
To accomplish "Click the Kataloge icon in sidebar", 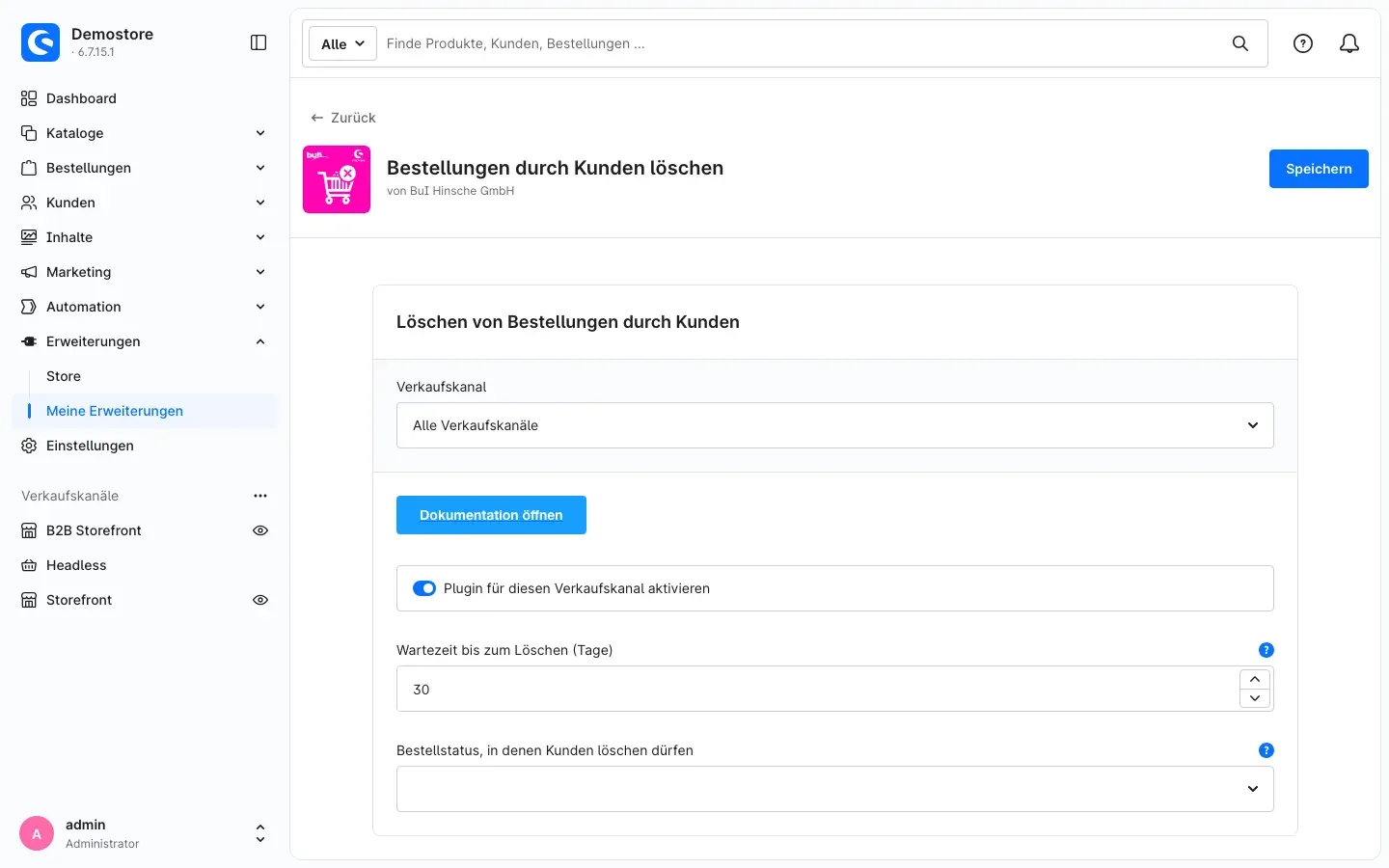I will 29,133.
